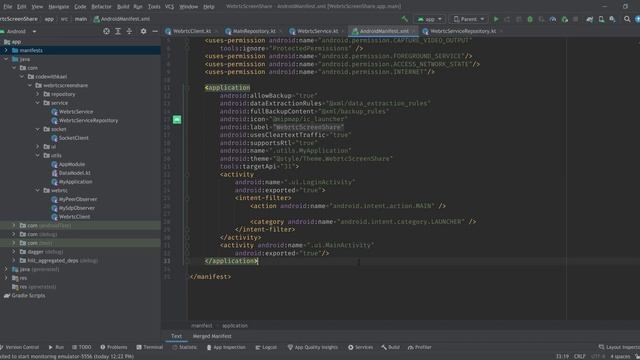Open the File menu
The height and width of the screenshot is (360, 640).
7,7
